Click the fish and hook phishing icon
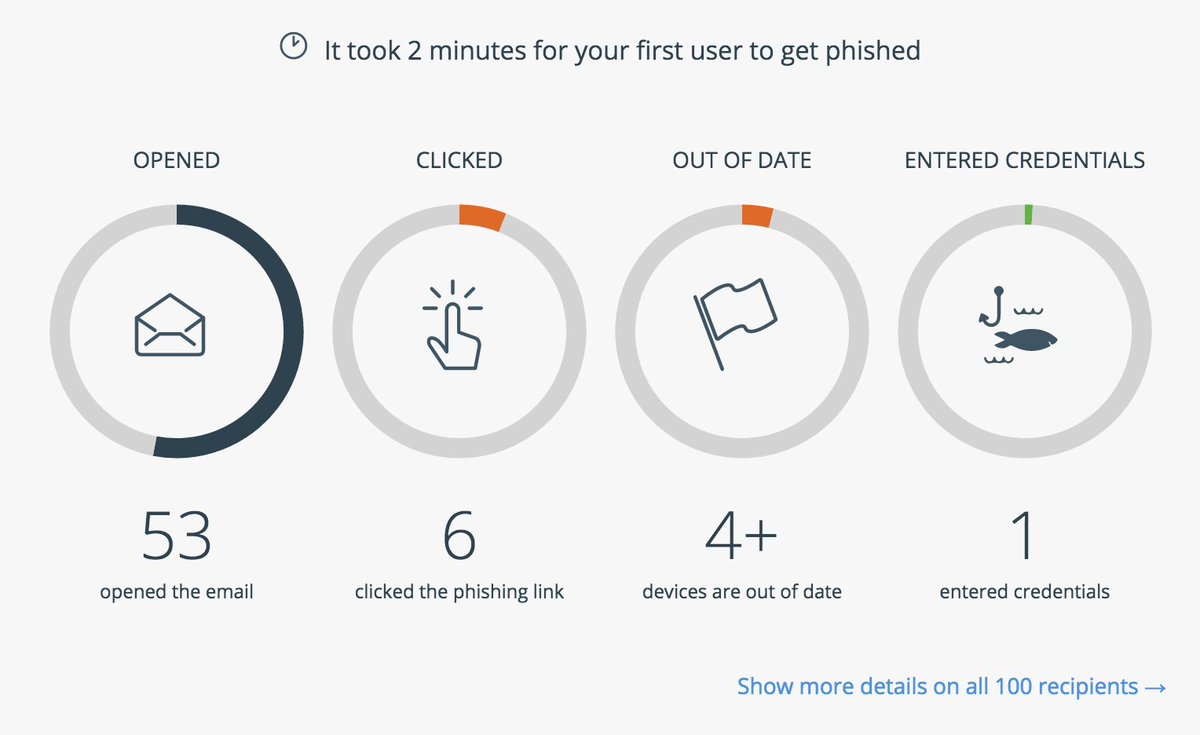This screenshot has height=735, width=1200. tap(1018, 326)
